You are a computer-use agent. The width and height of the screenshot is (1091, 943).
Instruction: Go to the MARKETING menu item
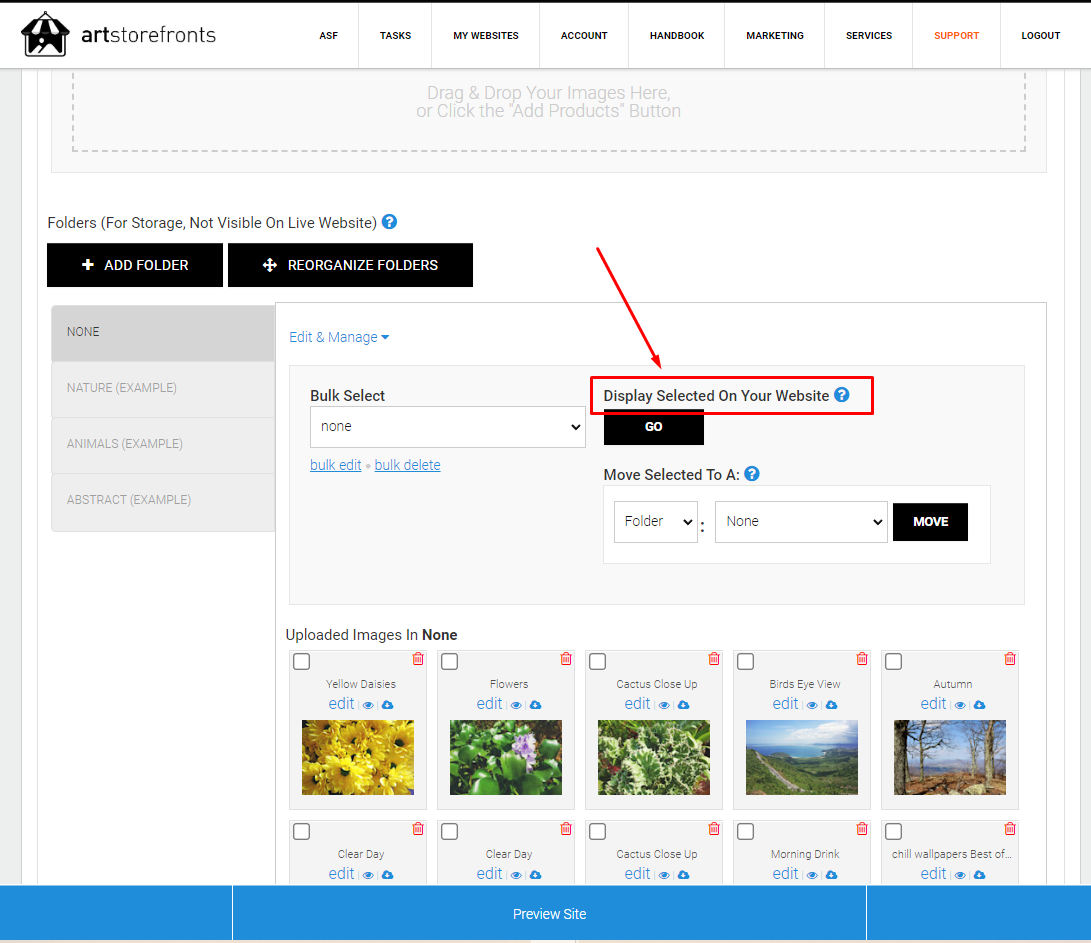click(x=774, y=35)
